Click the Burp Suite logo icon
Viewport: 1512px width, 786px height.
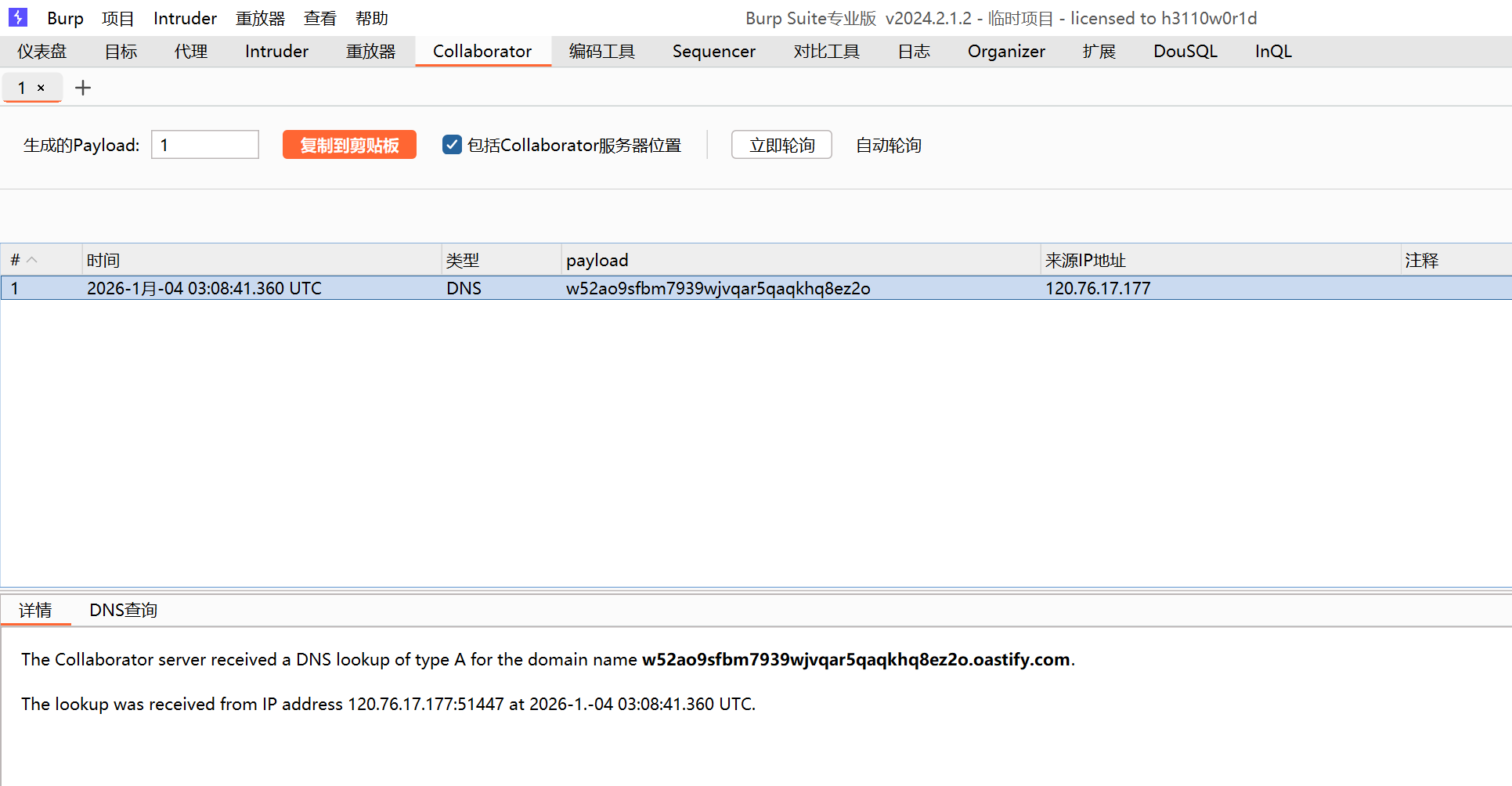[x=17, y=17]
